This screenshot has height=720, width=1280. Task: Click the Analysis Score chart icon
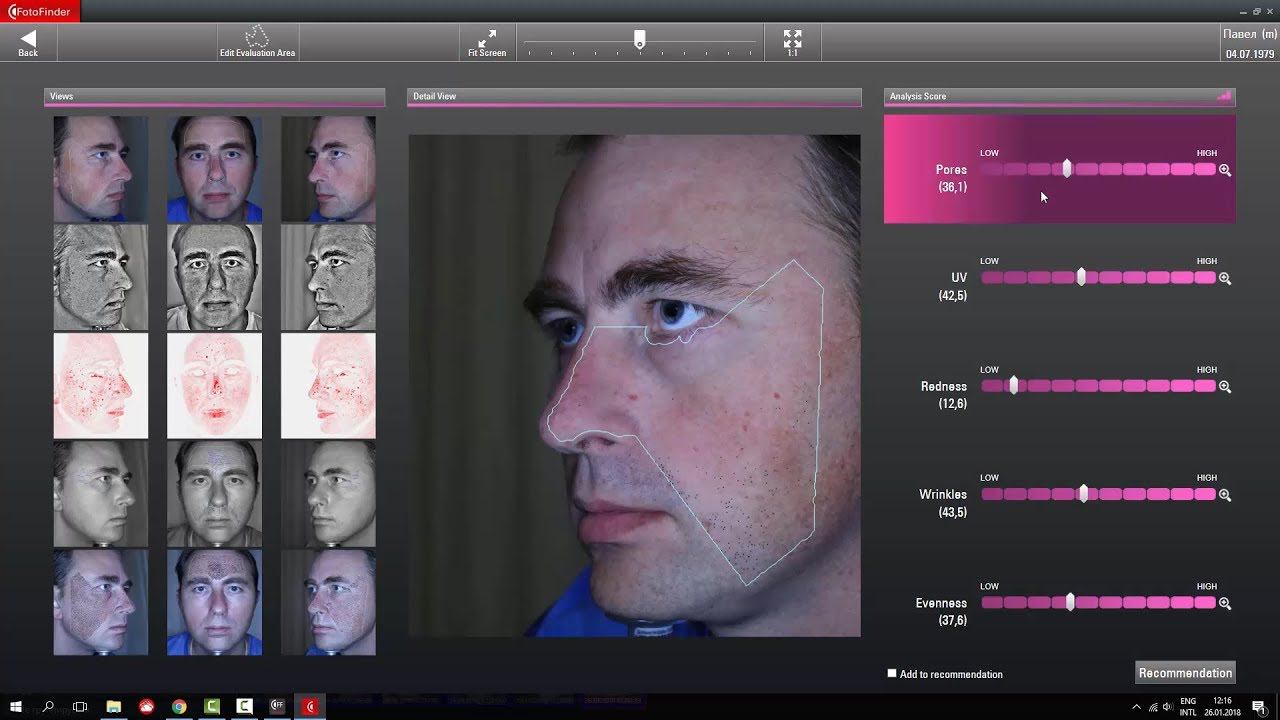1224,96
